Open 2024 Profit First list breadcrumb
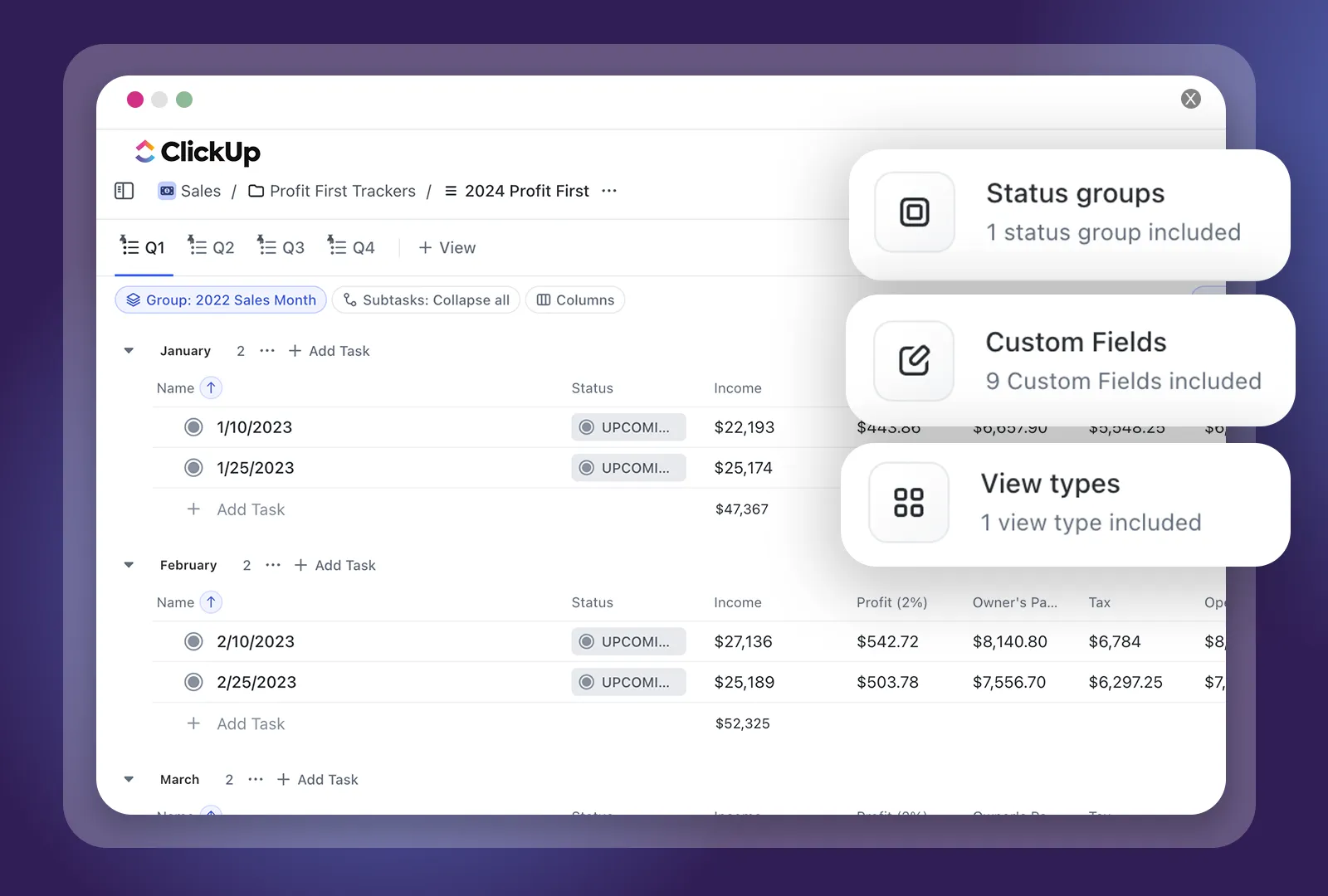This screenshot has width=1328, height=896. 517,191
